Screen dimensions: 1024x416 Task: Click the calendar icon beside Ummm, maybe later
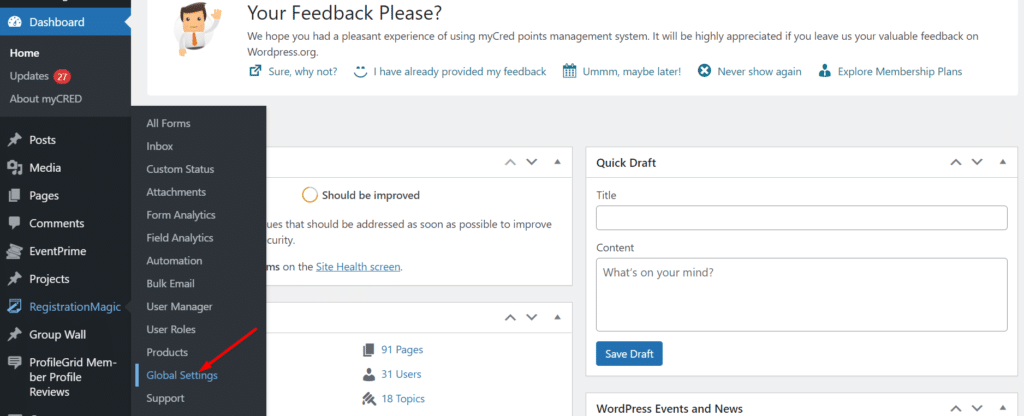tap(569, 71)
